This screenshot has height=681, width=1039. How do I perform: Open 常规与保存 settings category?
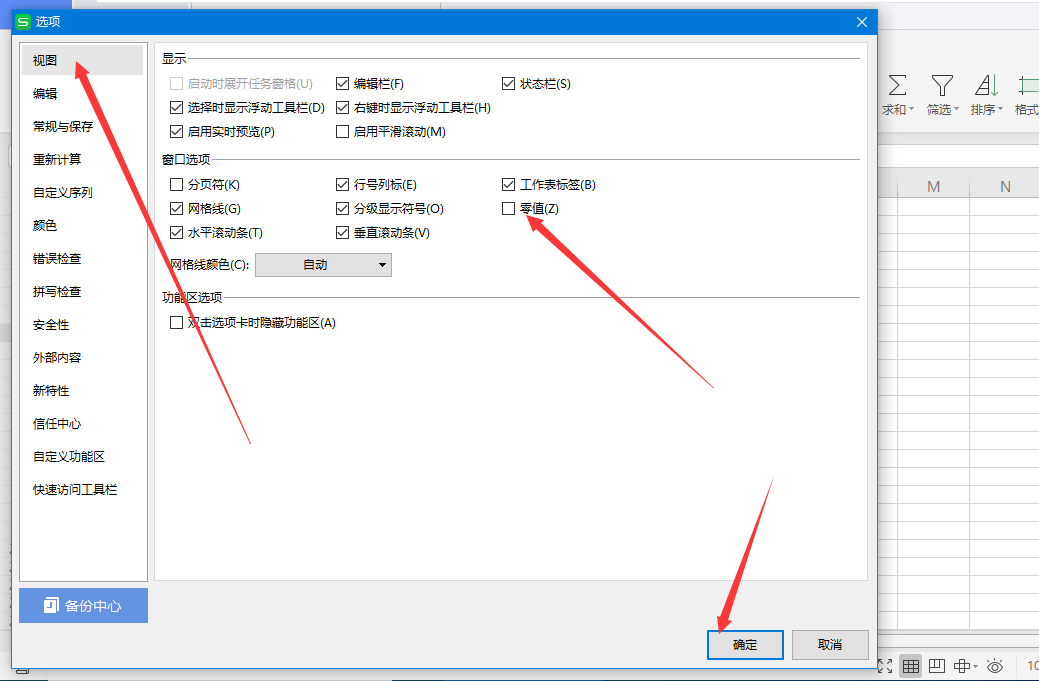tap(62, 127)
